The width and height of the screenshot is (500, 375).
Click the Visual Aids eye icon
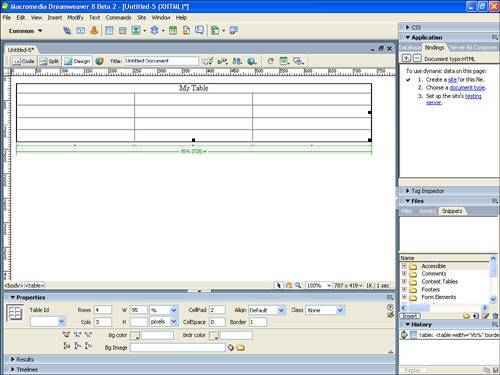[x=298, y=61]
